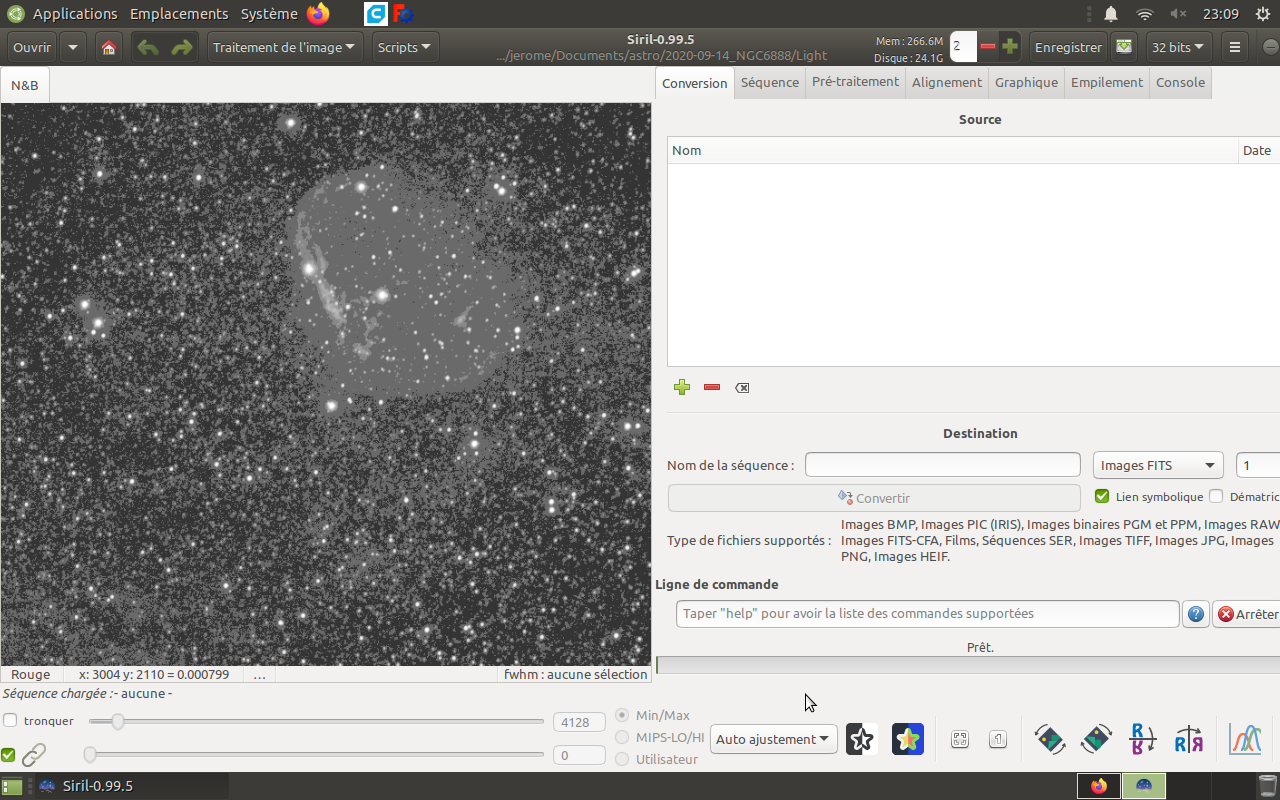The height and width of the screenshot is (800, 1280).
Task: Enable the tronquer checkbox
Action: pos(10,721)
